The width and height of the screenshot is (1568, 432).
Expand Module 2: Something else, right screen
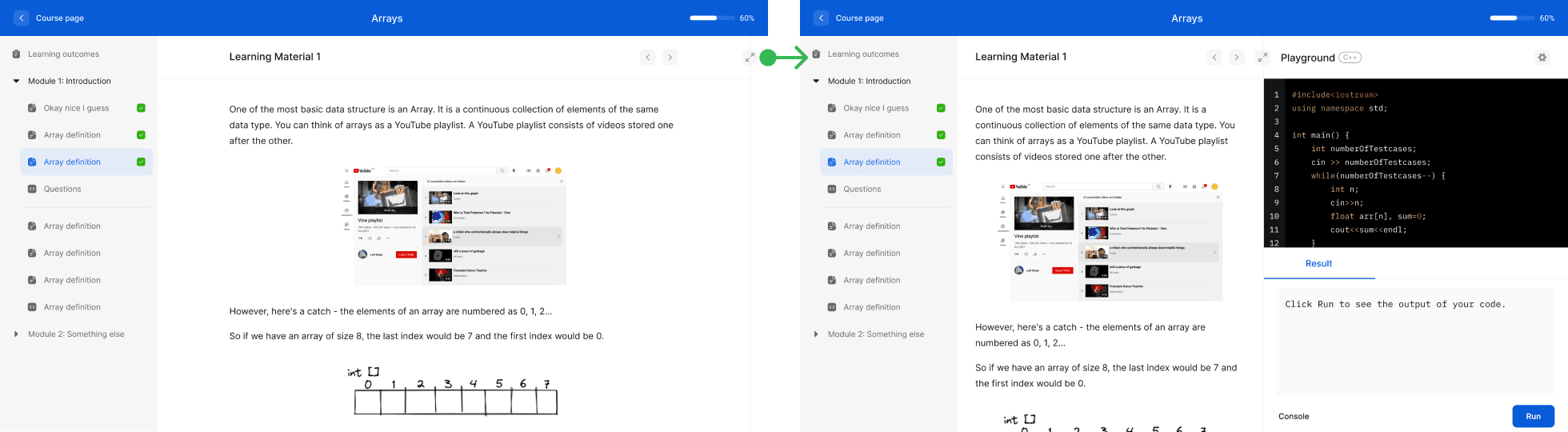pyautogui.click(x=816, y=334)
